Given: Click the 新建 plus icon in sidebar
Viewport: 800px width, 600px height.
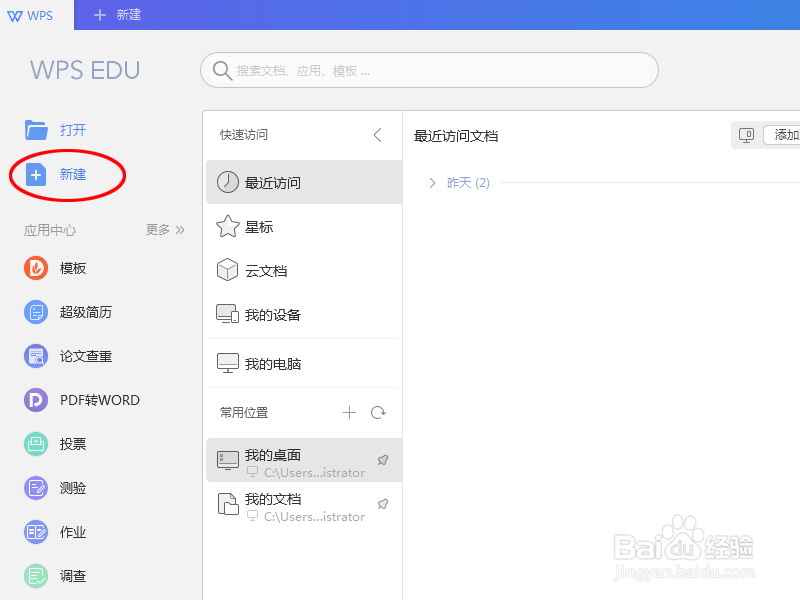Looking at the screenshot, I should tap(36, 175).
